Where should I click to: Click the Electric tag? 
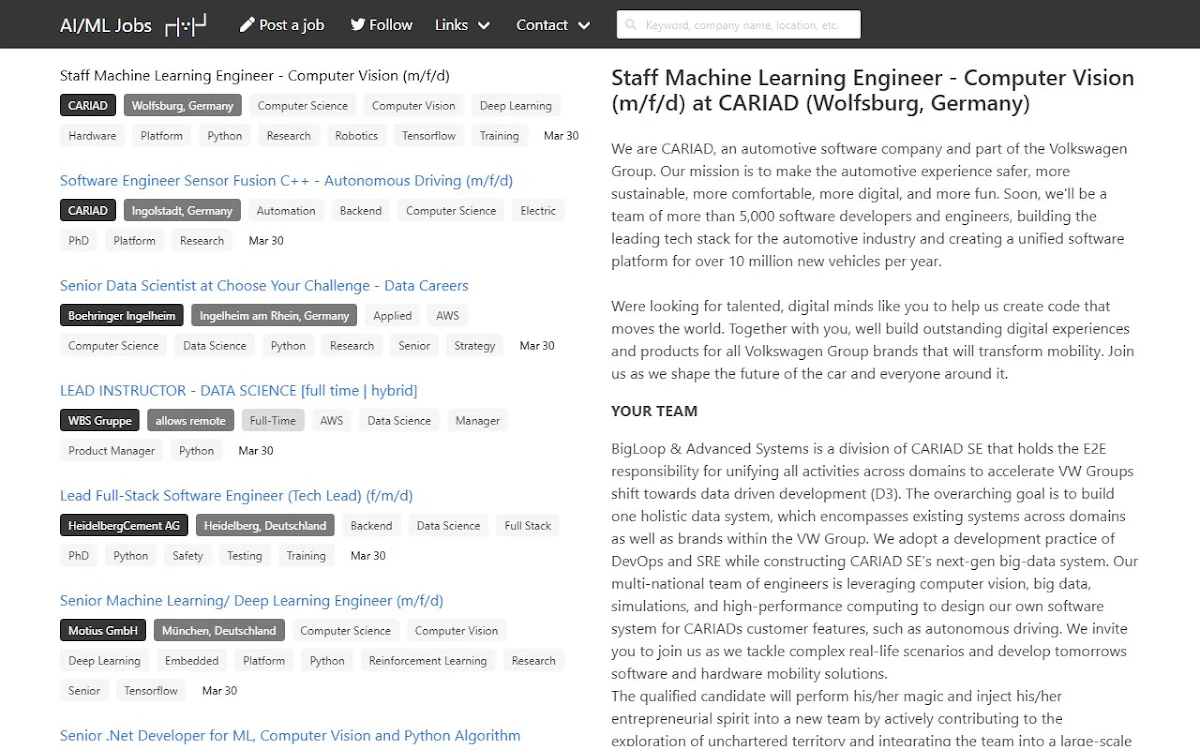coord(538,211)
